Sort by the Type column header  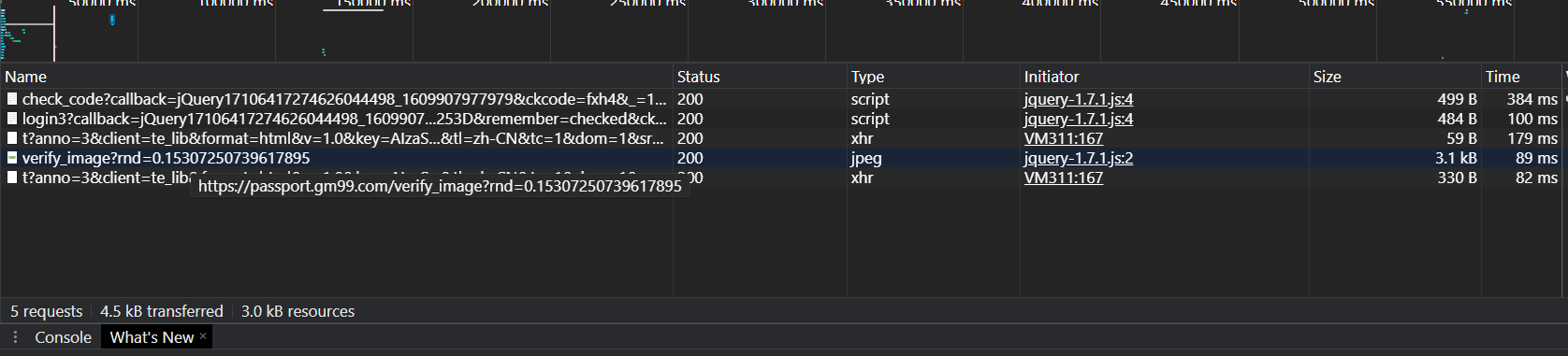(x=933, y=77)
